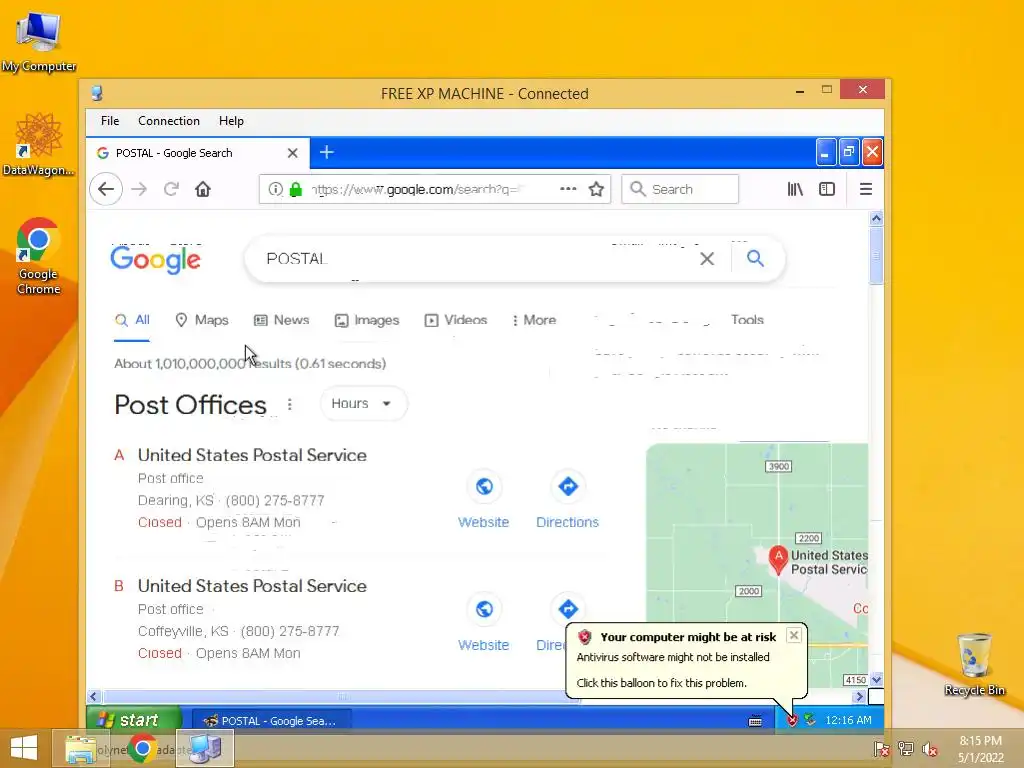Select remote desktop app in host taskbar
Image resolution: width=1024 pixels, height=768 pixels.
click(x=204, y=748)
